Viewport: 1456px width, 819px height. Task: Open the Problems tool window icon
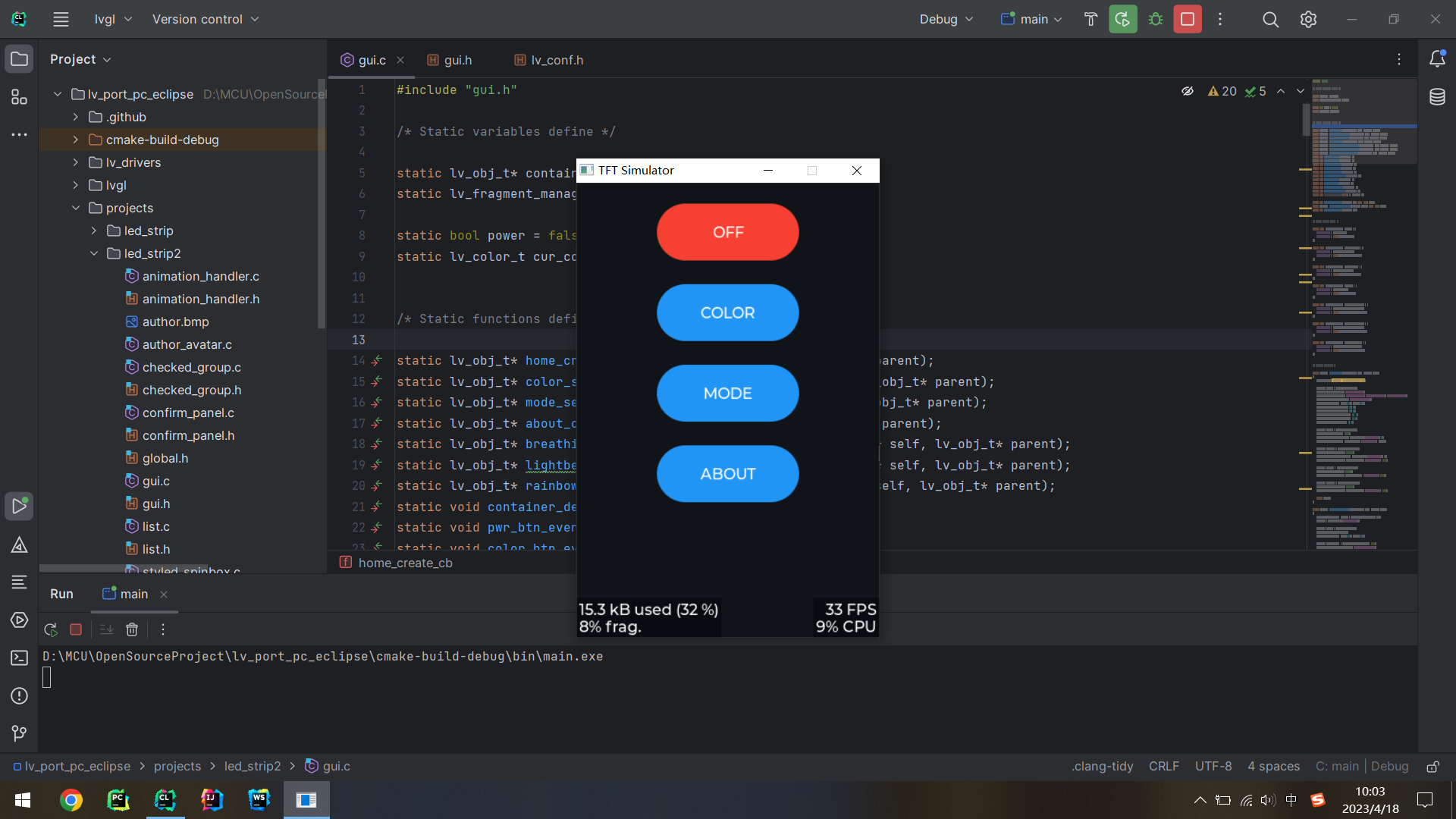pos(19,696)
